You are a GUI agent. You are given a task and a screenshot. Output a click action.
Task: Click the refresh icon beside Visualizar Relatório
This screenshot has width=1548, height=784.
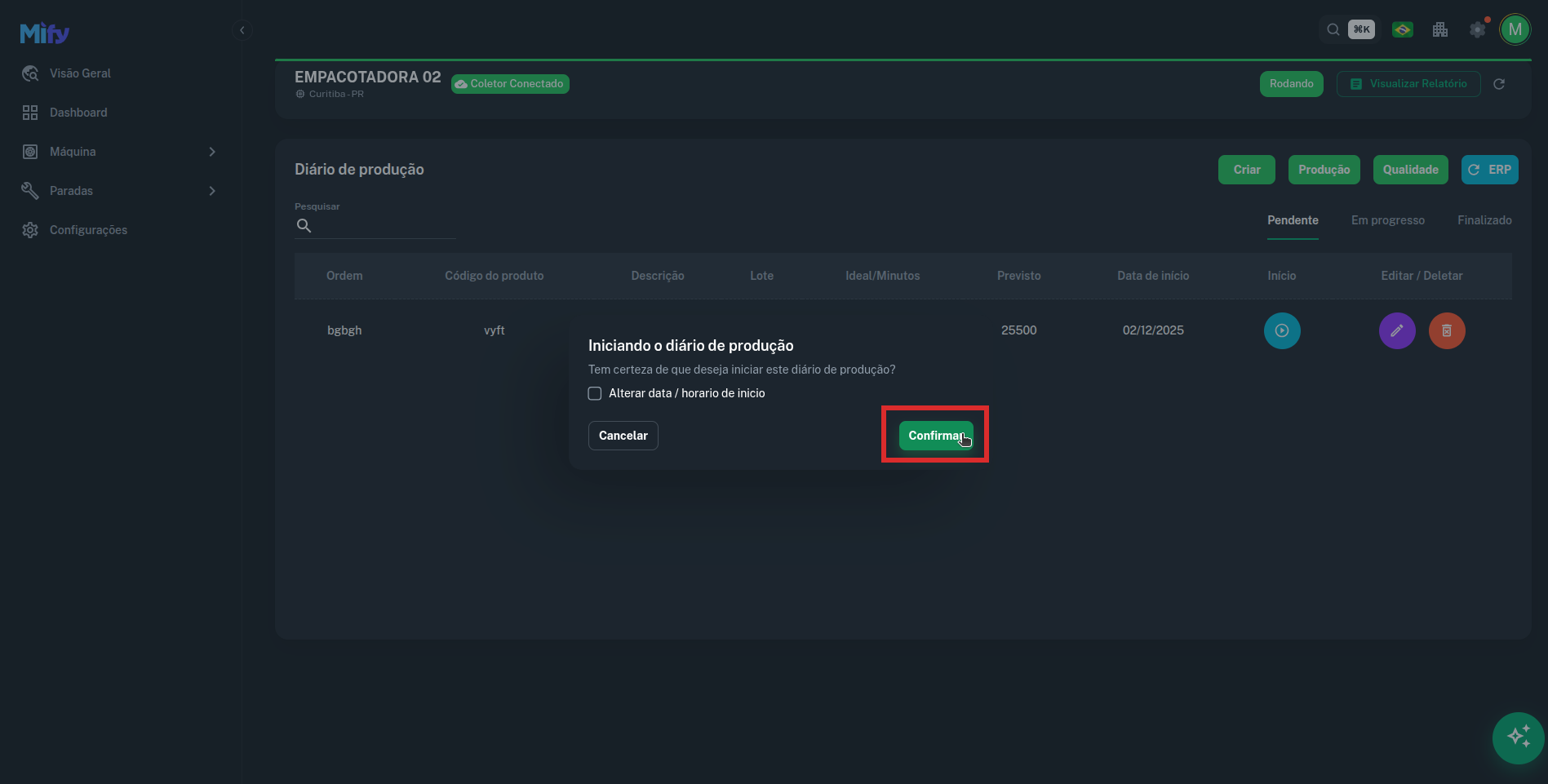coord(1498,84)
